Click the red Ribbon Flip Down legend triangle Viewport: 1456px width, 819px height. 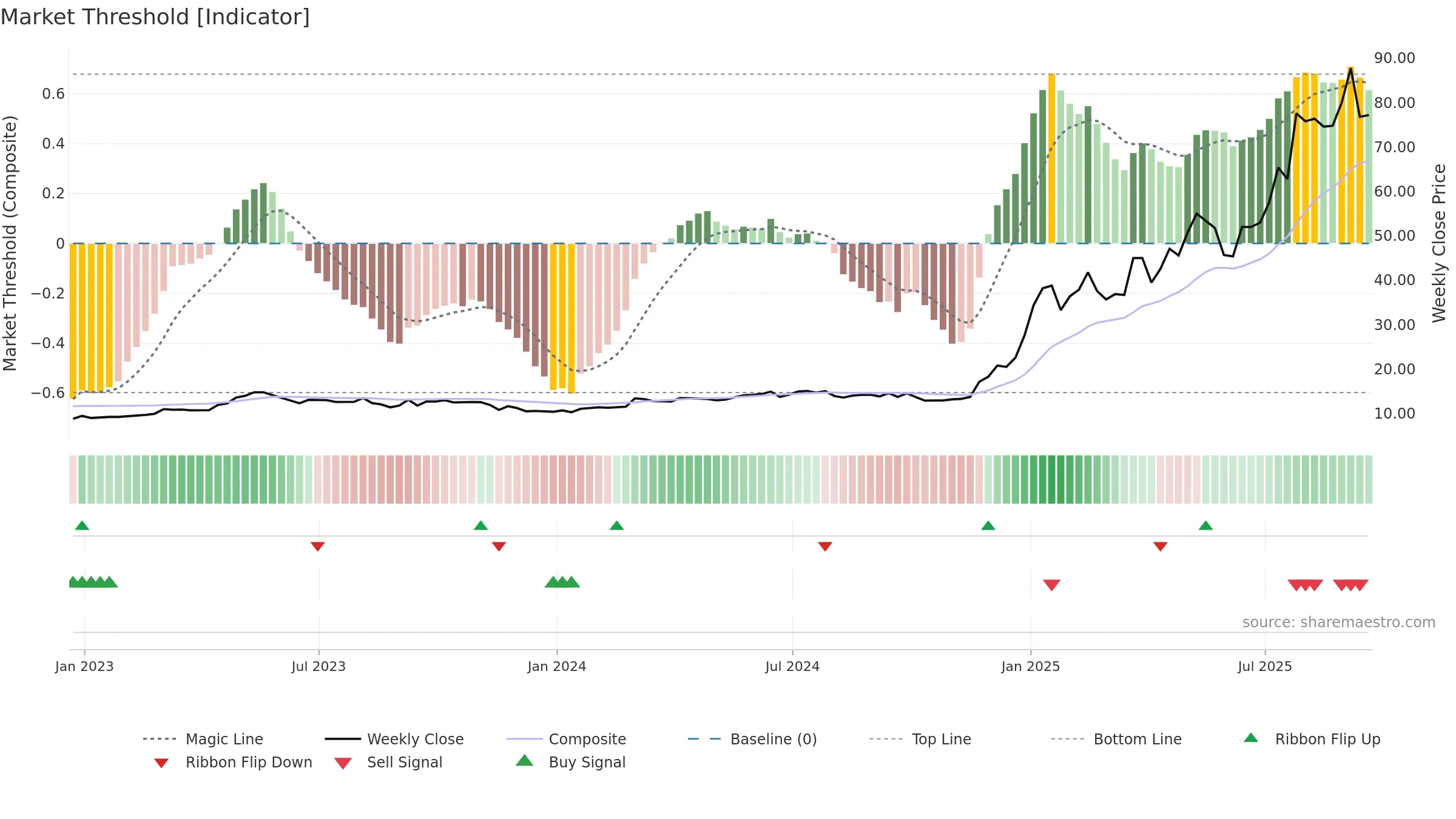tap(161, 763)
